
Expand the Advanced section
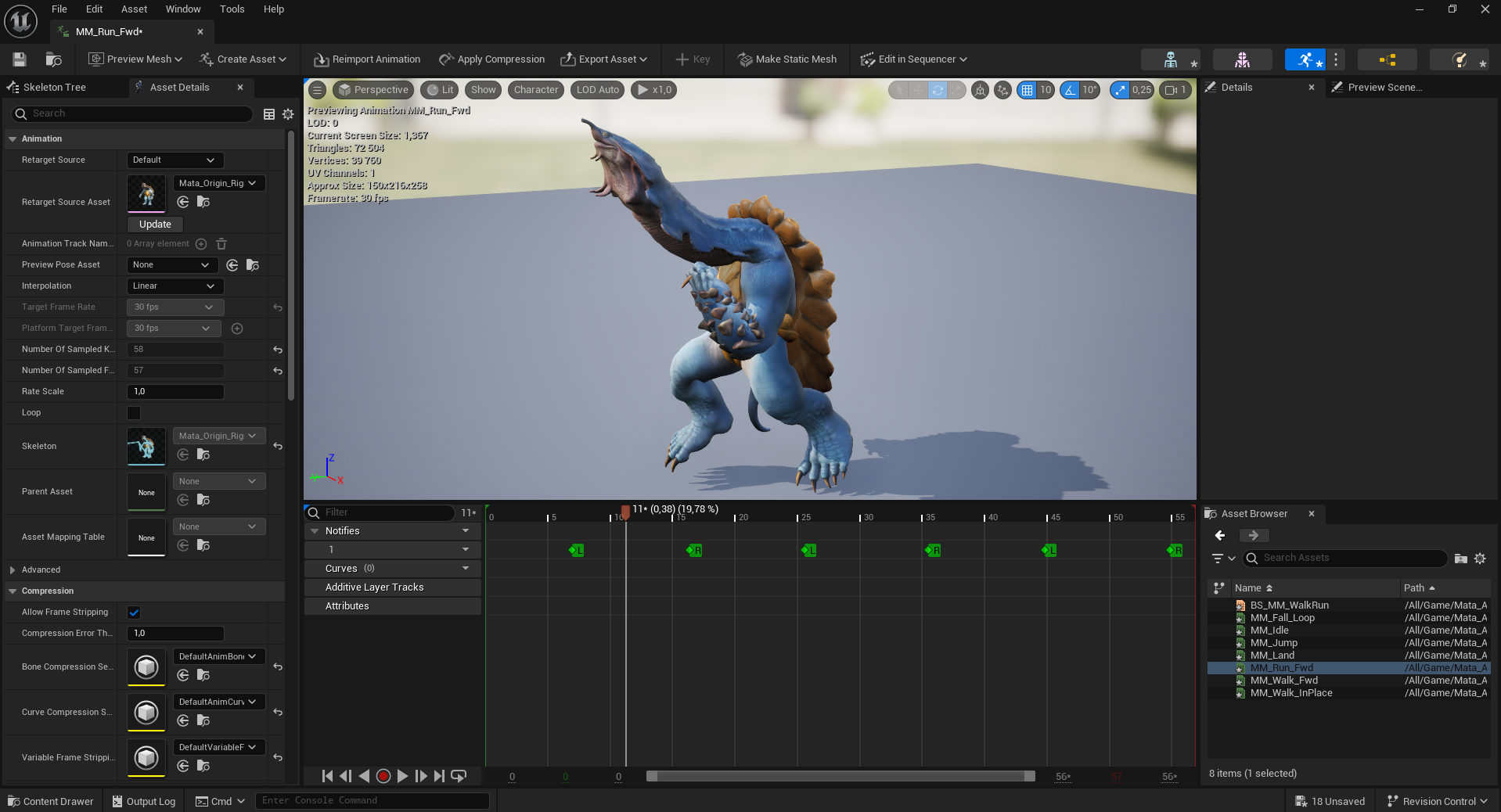coord(13,570)
